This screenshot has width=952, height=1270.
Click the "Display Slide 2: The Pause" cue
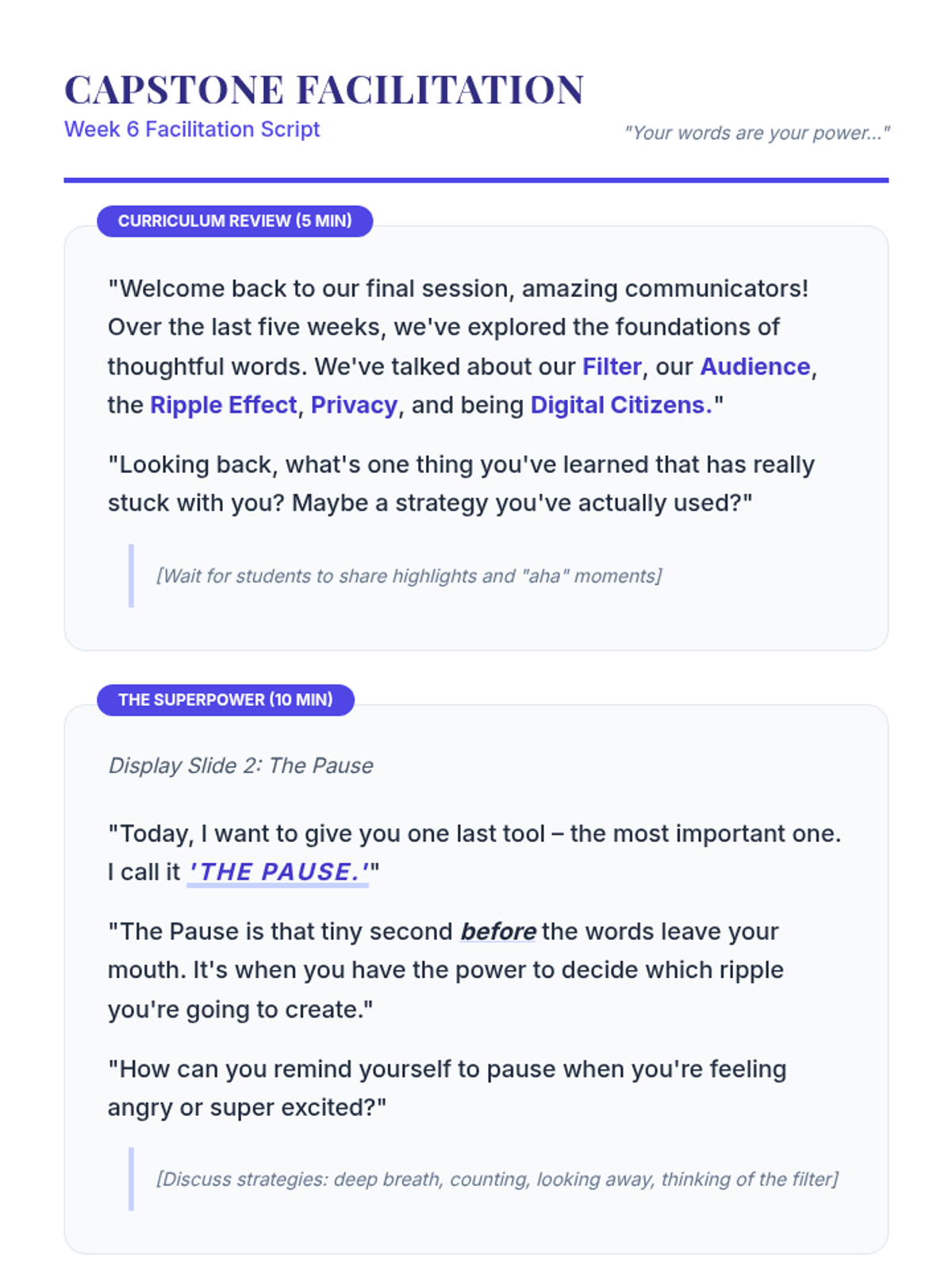(x=240, y=766)
